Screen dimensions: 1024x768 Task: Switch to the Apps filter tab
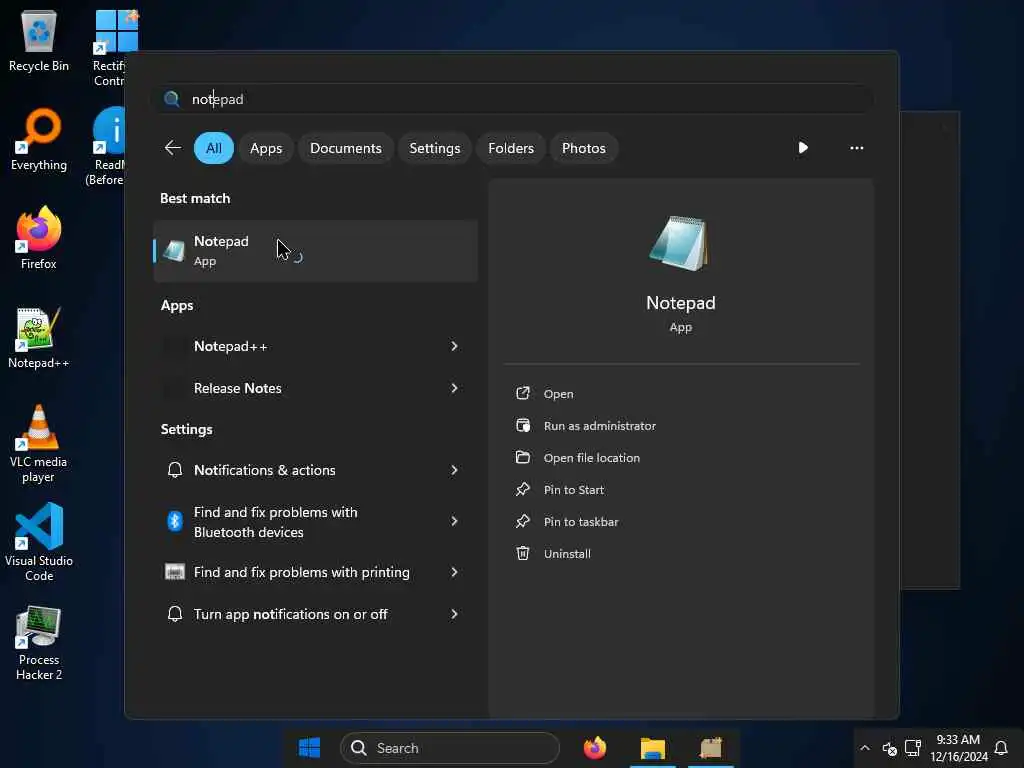tap(266, 148)
